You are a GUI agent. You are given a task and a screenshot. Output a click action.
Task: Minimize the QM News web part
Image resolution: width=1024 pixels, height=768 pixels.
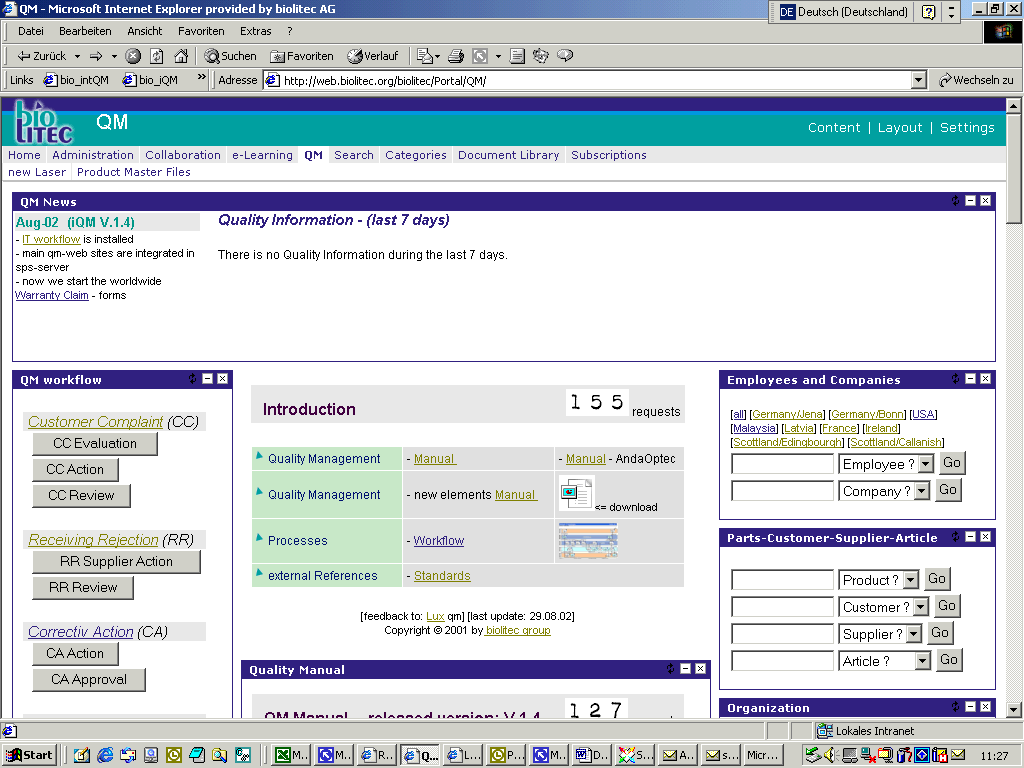(x=970, y=201)
